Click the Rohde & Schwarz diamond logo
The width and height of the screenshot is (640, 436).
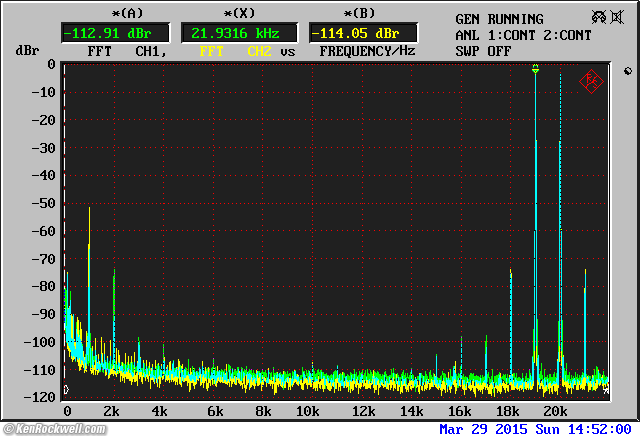click(591, 81)
